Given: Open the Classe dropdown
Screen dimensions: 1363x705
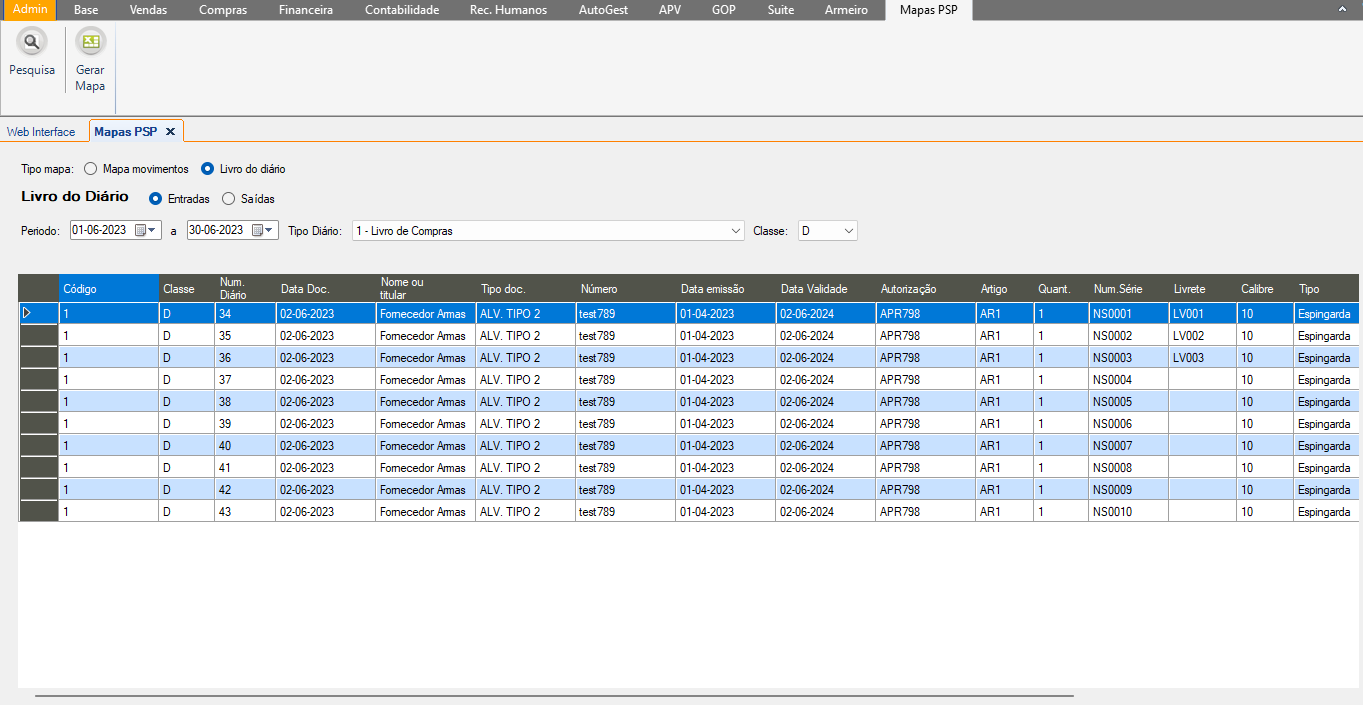Looking at the screenshot, I should click(849, 231).
